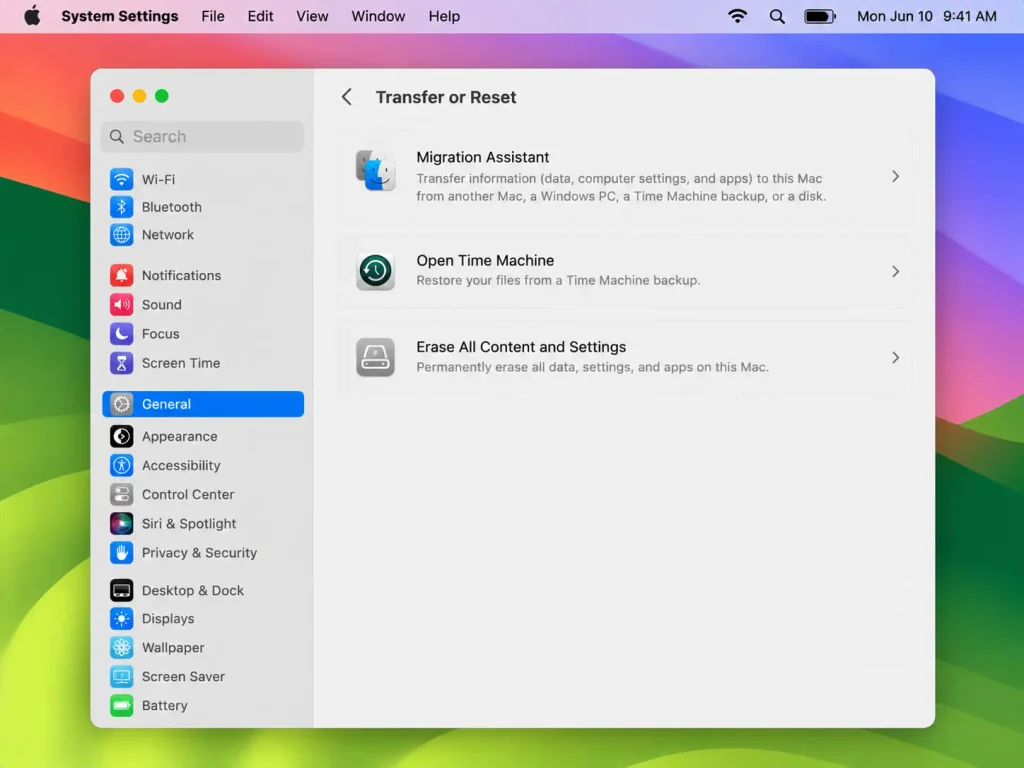This screenshot has width=1024, height=768.
Task: Select the Accessibility label in sidebar
Action: coord(181,466)
